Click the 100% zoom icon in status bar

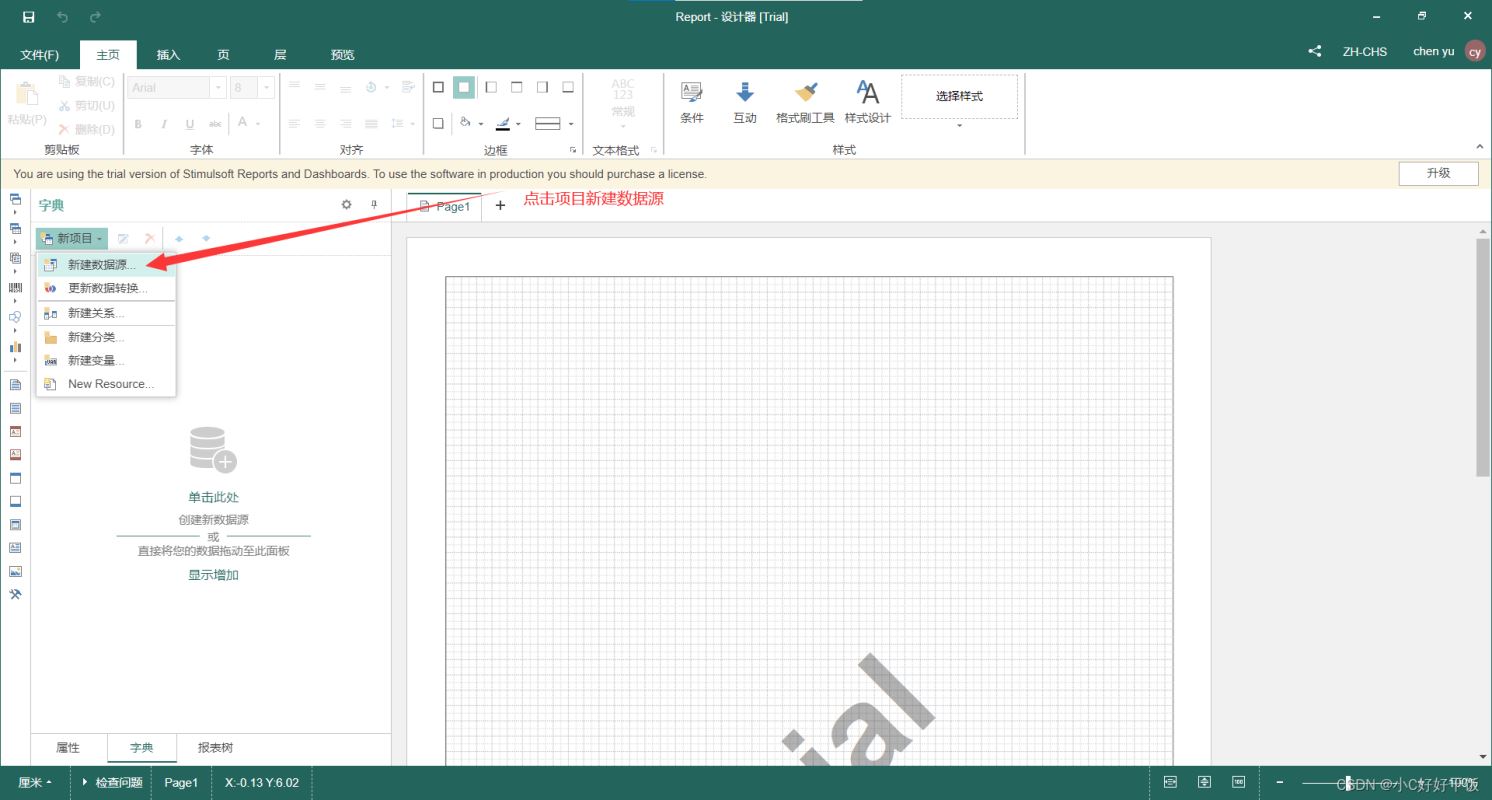(x=1239, y=782)
